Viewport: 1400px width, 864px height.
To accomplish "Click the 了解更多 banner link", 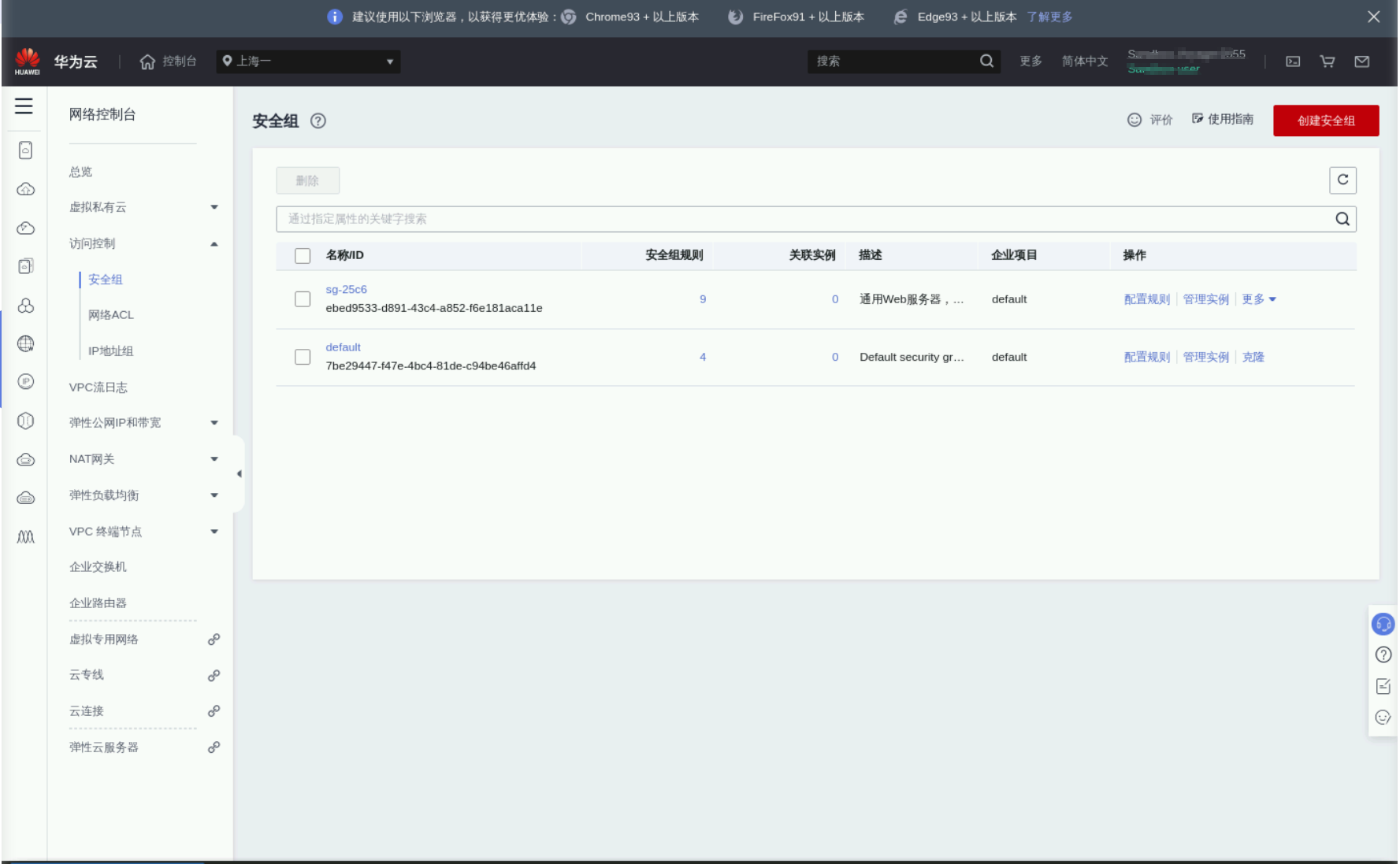I will tap(1050, 17).
